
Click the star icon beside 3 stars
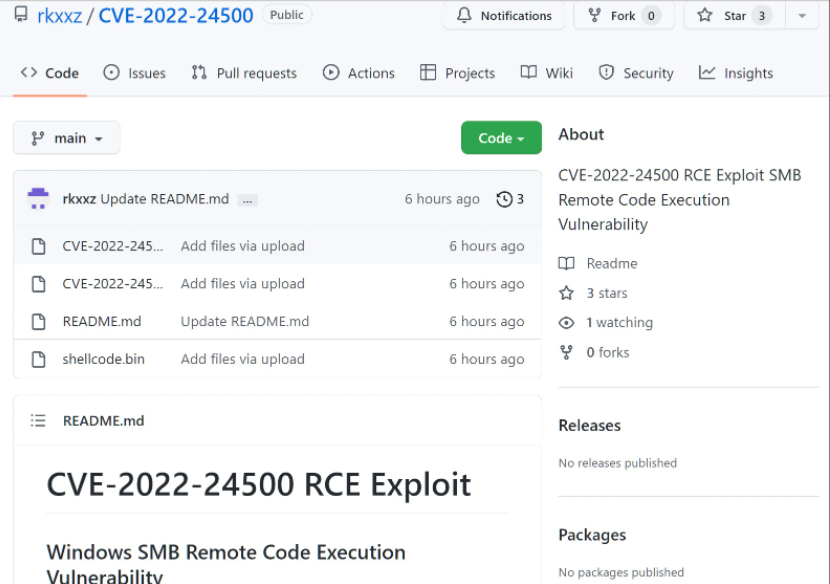pyautogui.click(x=566, y=293)
